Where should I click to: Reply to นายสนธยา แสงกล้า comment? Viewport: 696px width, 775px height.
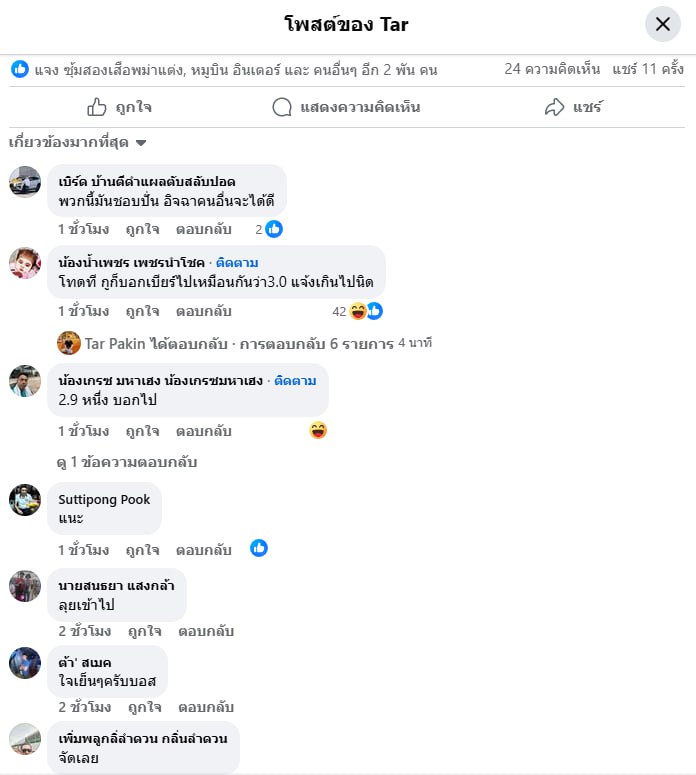(206, 631)
